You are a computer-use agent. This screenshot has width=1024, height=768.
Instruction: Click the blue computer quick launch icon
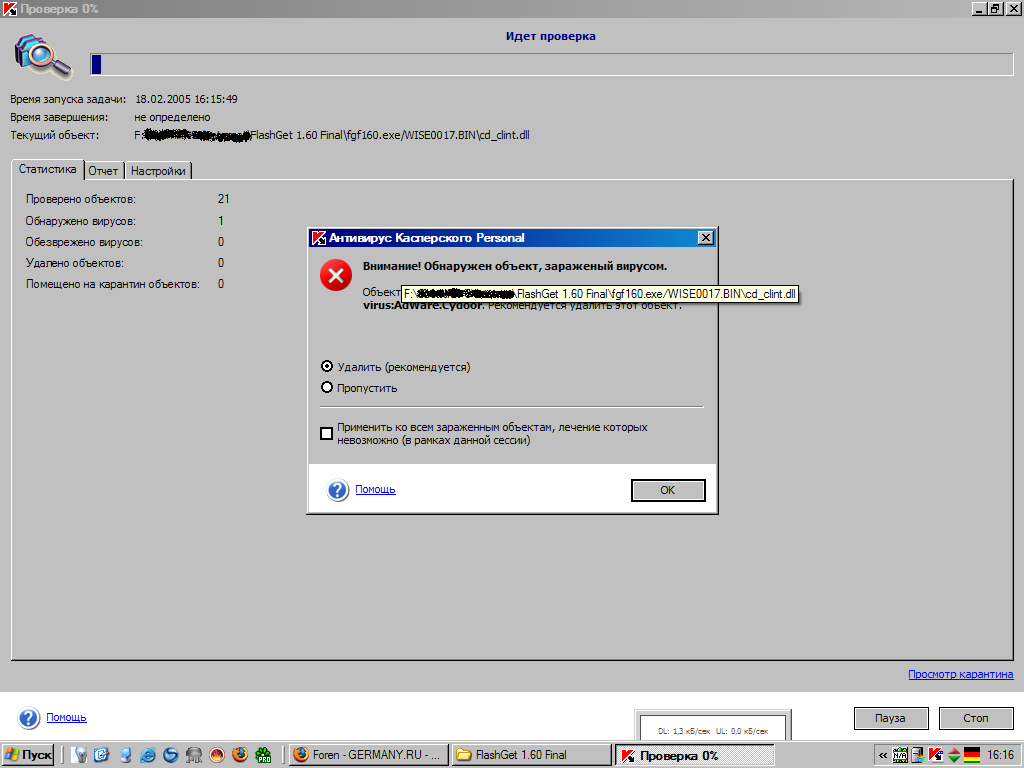click(x=125, y=755)
